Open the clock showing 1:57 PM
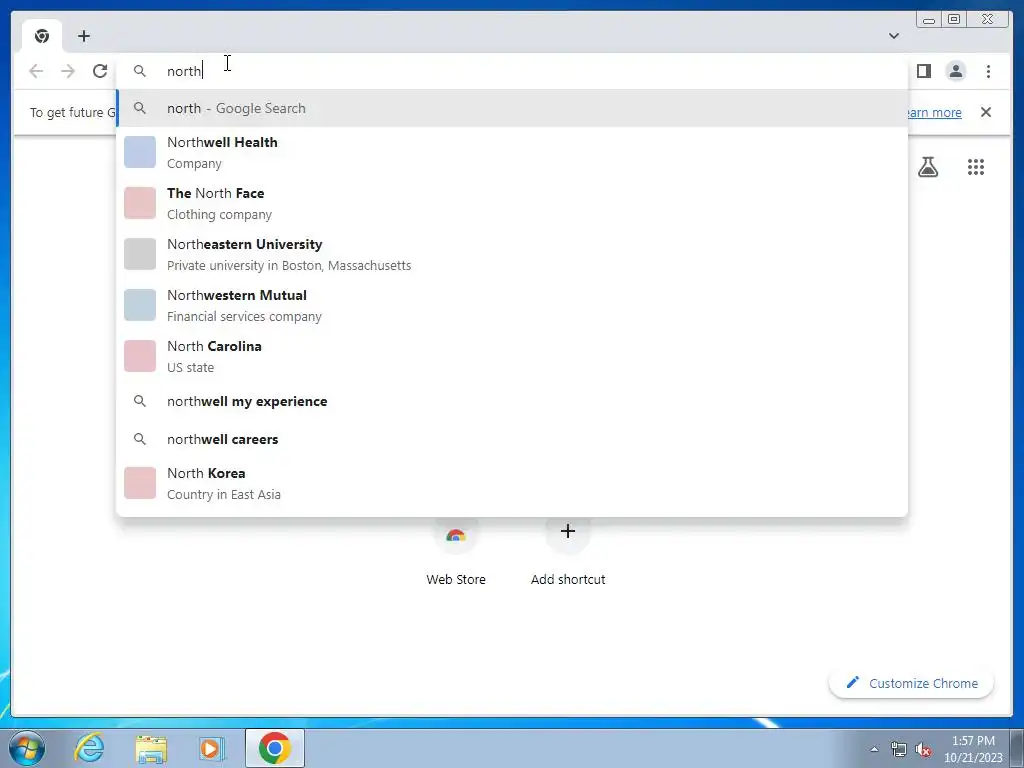Viewport: 1024px width, 768px height. tap(972, 749)
